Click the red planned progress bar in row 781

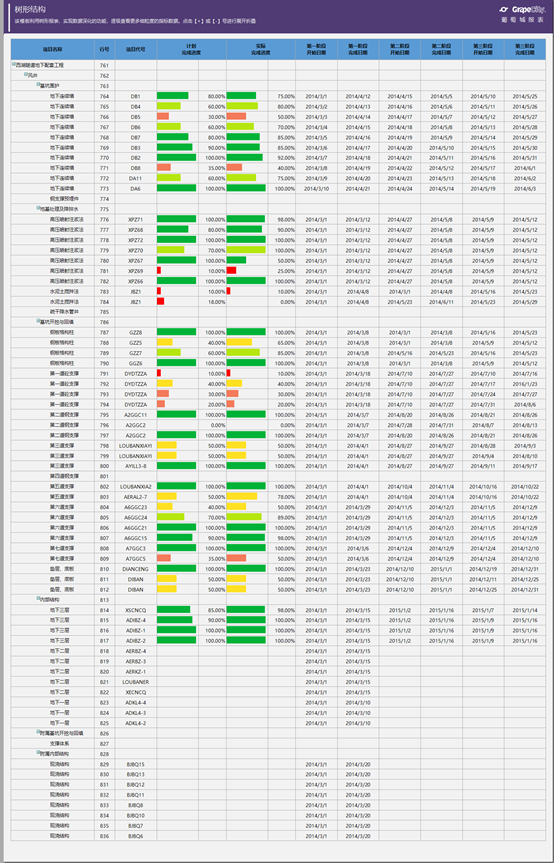159,270
